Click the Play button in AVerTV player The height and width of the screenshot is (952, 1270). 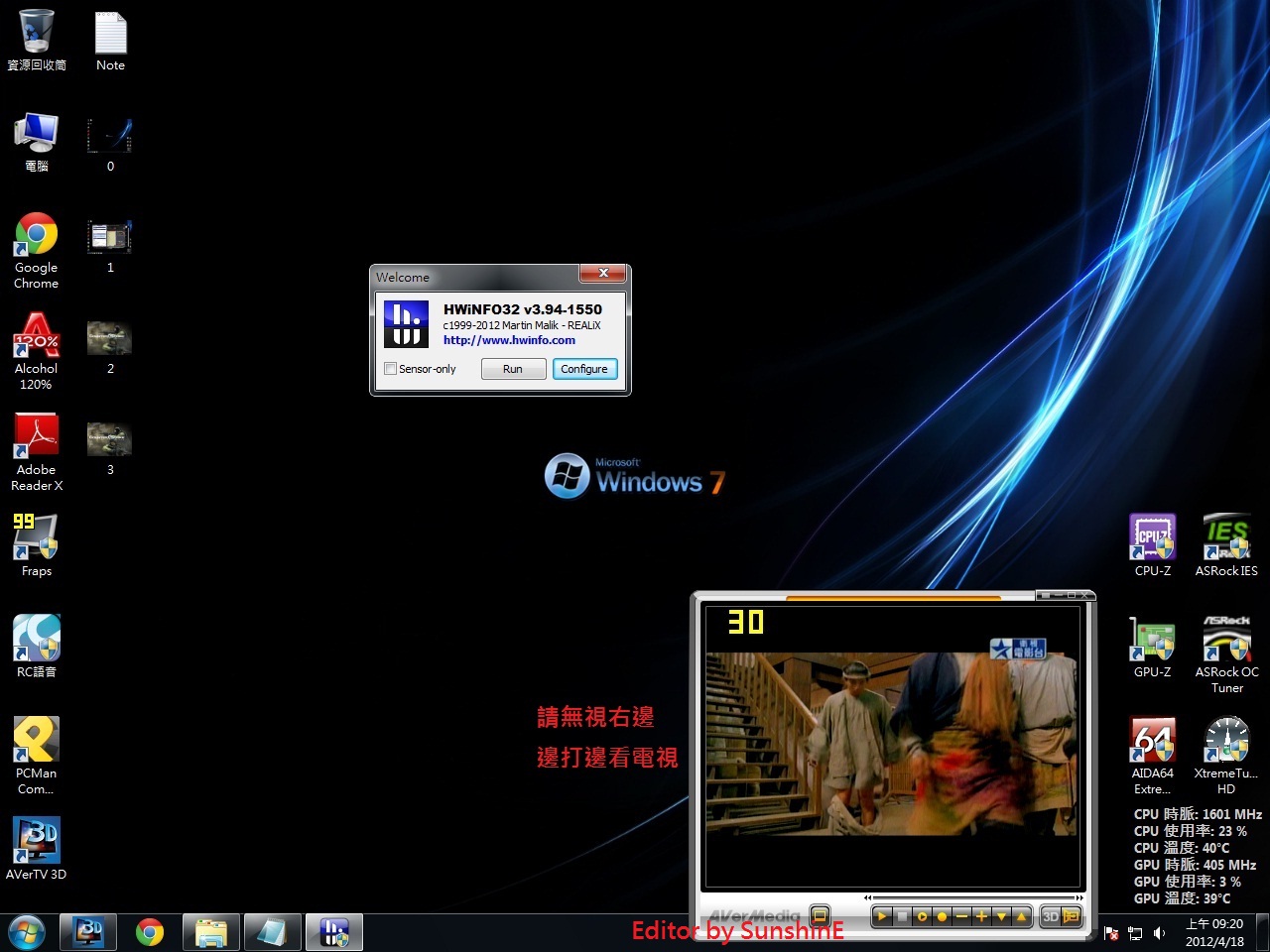881,916
